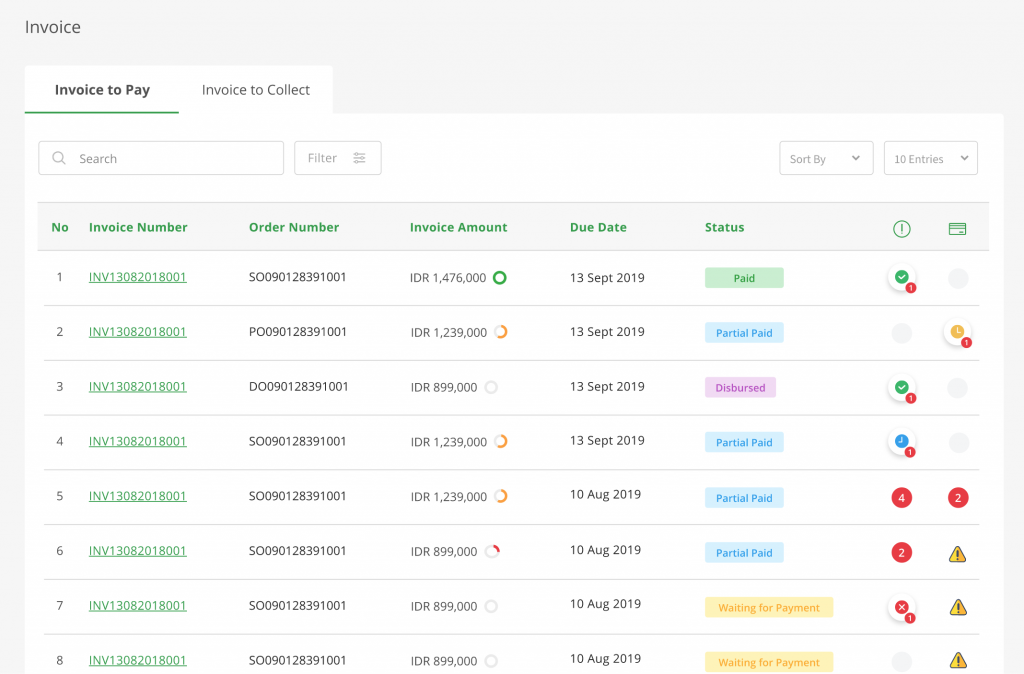Click Waiting for Payment badge in row 7

point(769,607)
